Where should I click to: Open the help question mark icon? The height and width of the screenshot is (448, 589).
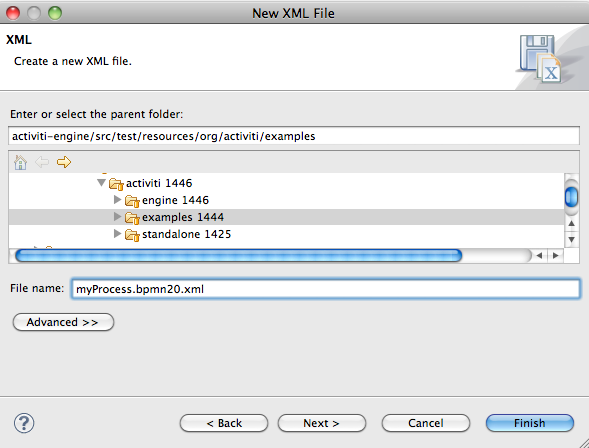[x=24, y=423]
